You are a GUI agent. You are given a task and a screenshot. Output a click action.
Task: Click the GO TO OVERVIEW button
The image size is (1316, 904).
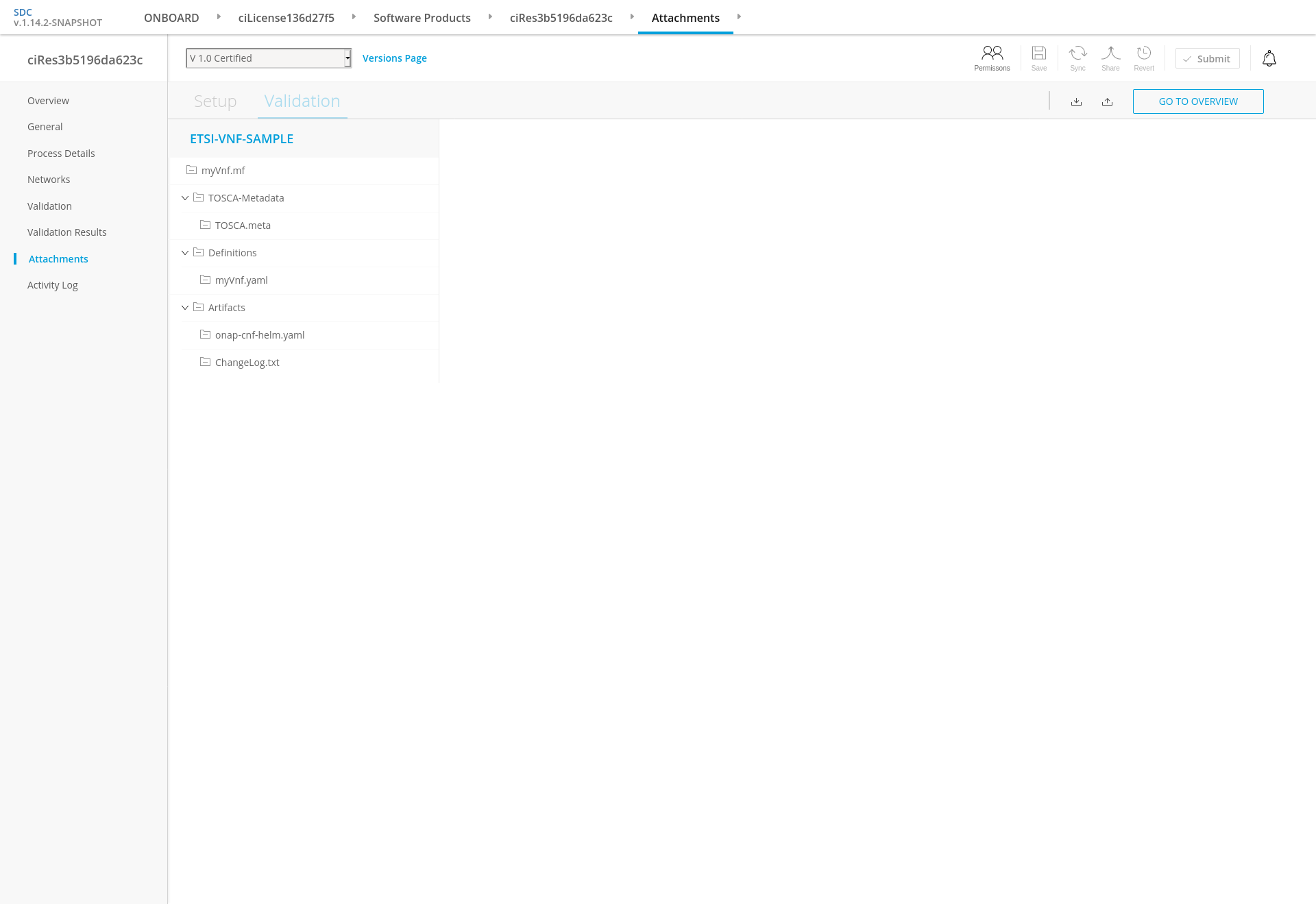1197,101
